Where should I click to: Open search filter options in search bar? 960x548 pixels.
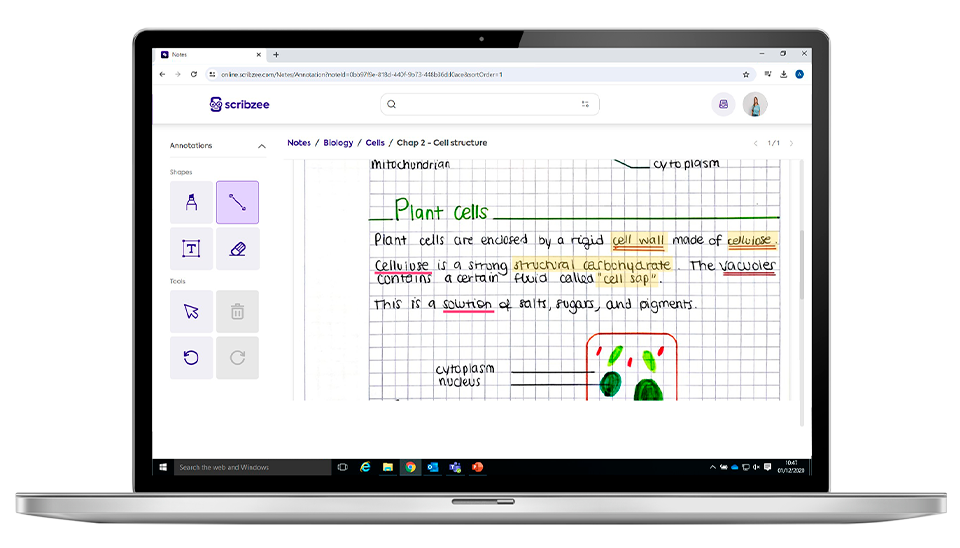pyautogui.click(x=585, y=104)
